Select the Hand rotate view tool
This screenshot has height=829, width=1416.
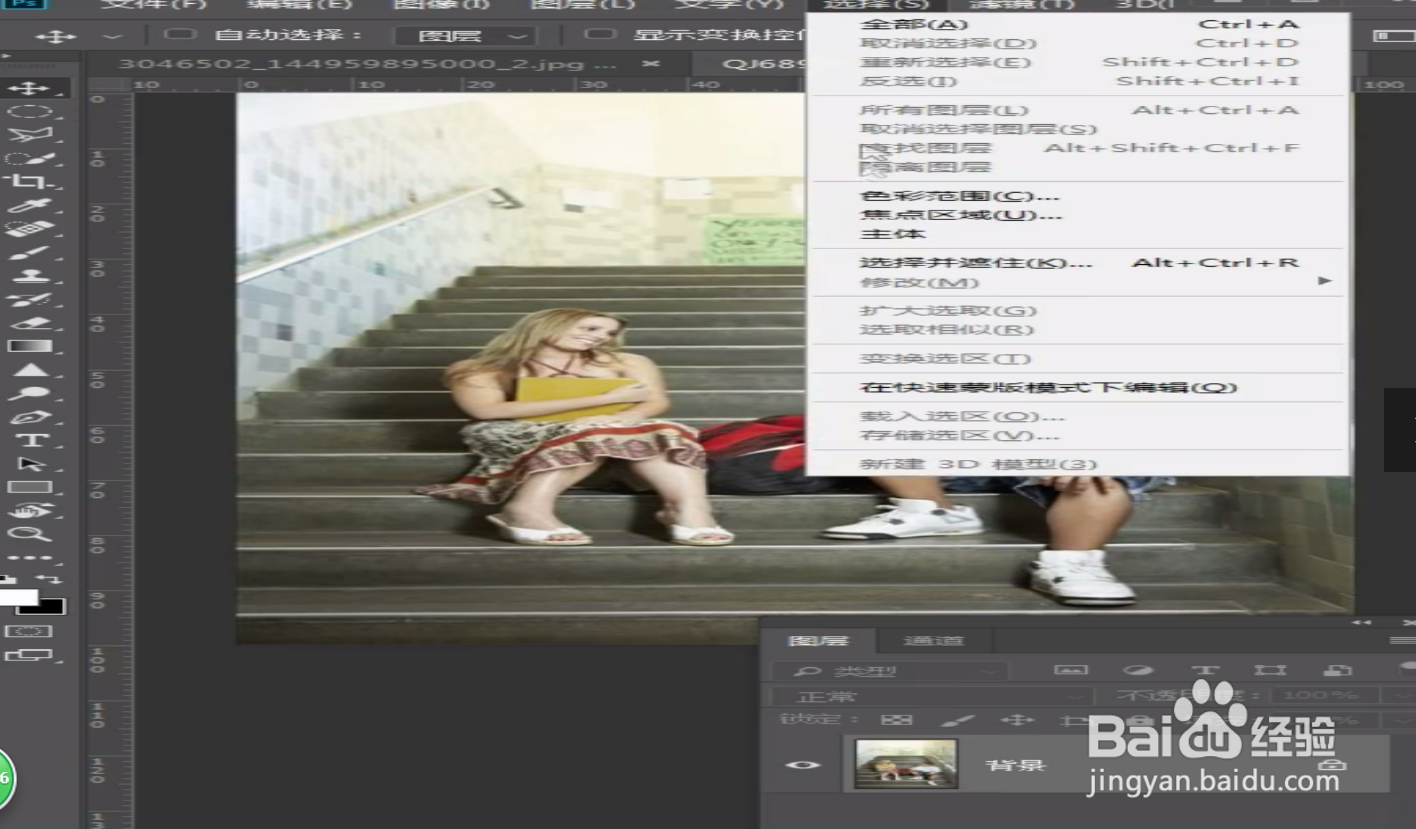(x=30, y=511)
